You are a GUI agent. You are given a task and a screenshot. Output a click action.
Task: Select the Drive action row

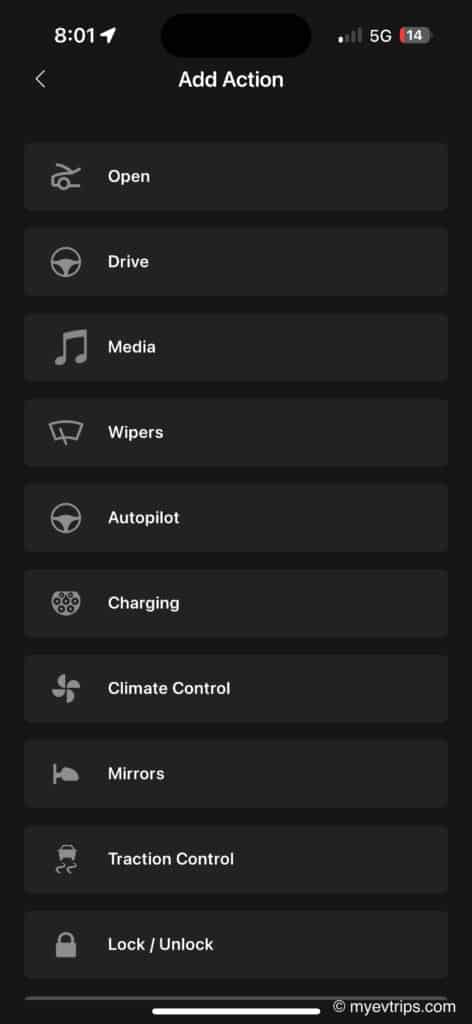click(x=236, y=262)
